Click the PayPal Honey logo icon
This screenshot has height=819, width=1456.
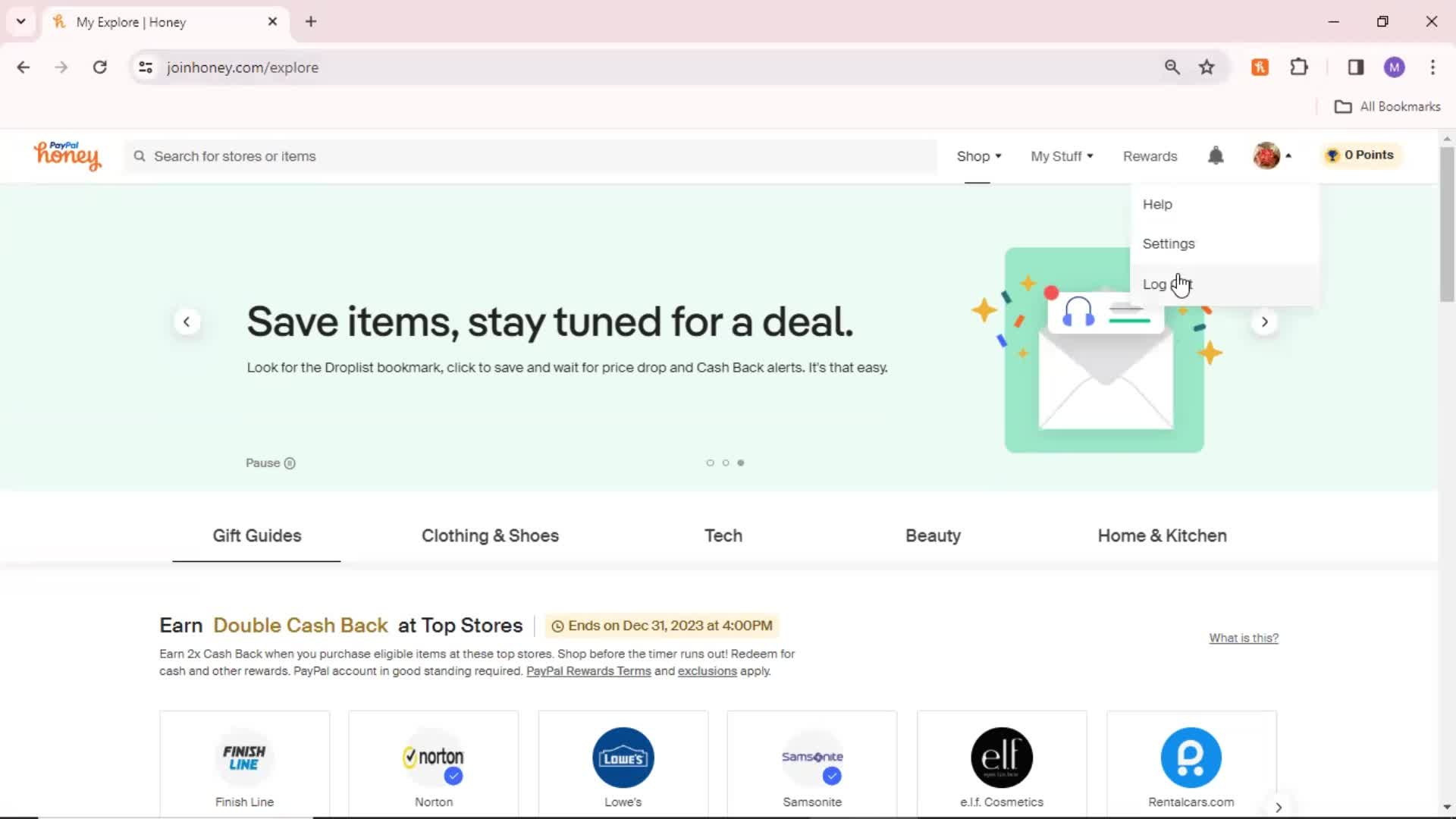67,156
